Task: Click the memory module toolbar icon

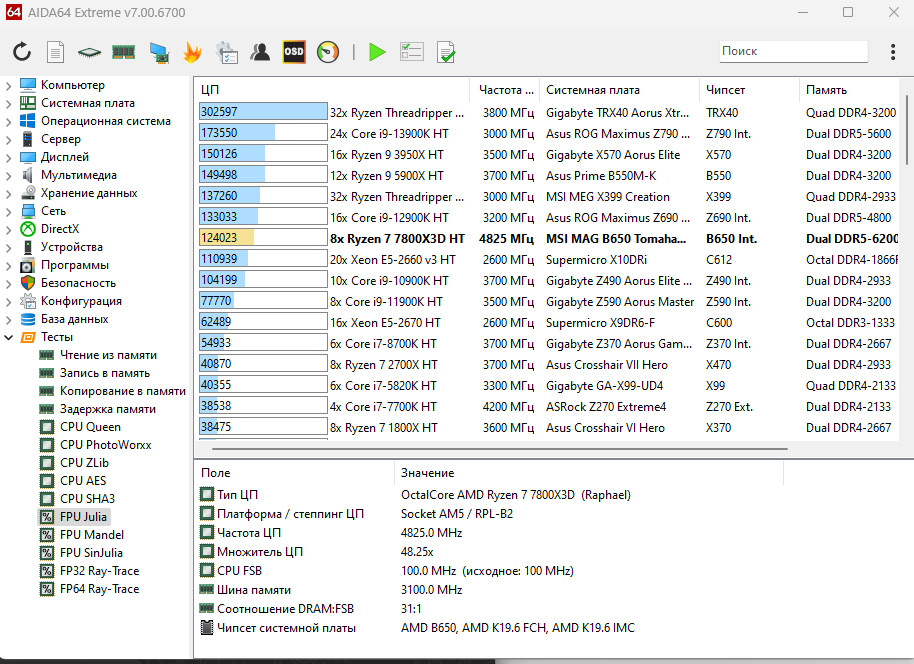Action: 123,52
